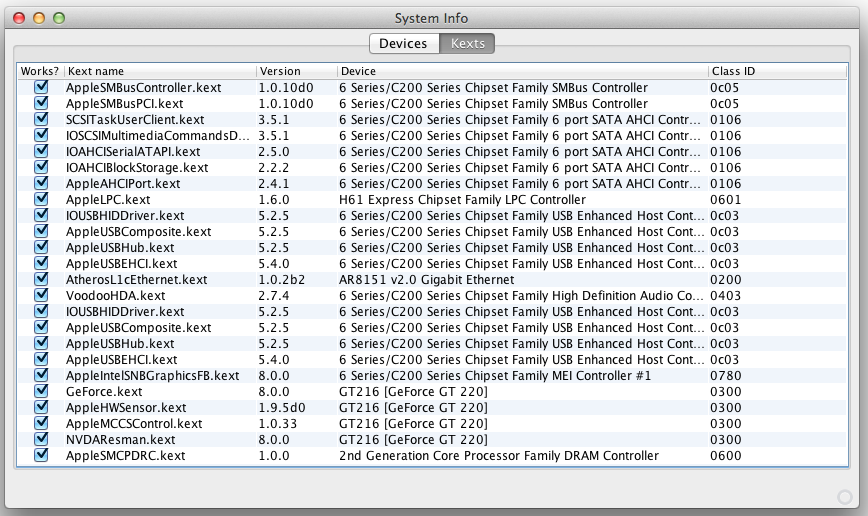Select AppleMCCSControl.kext in the list
Image resolution: width=868 pixels, height=516 pixels.
click(x=134, y=424)
